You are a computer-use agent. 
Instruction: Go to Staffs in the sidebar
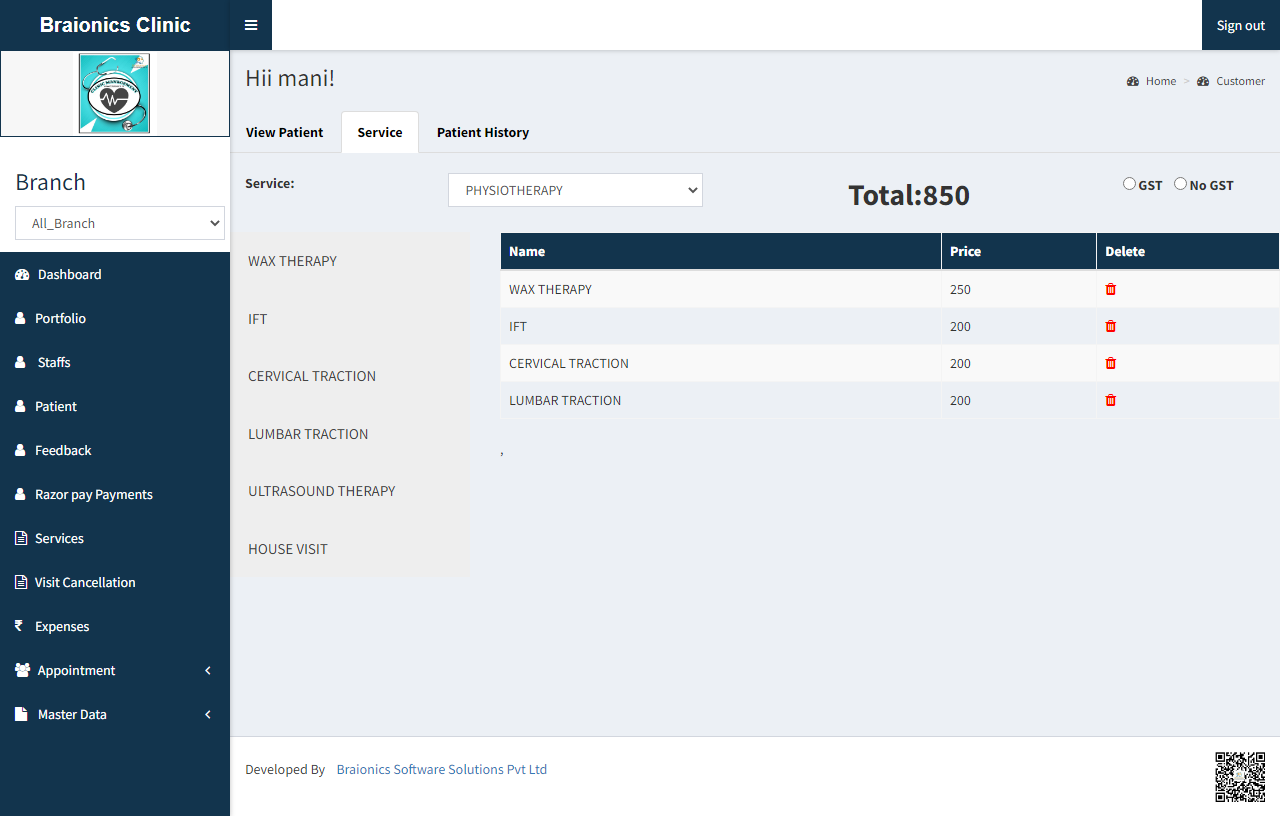point(115,362)
